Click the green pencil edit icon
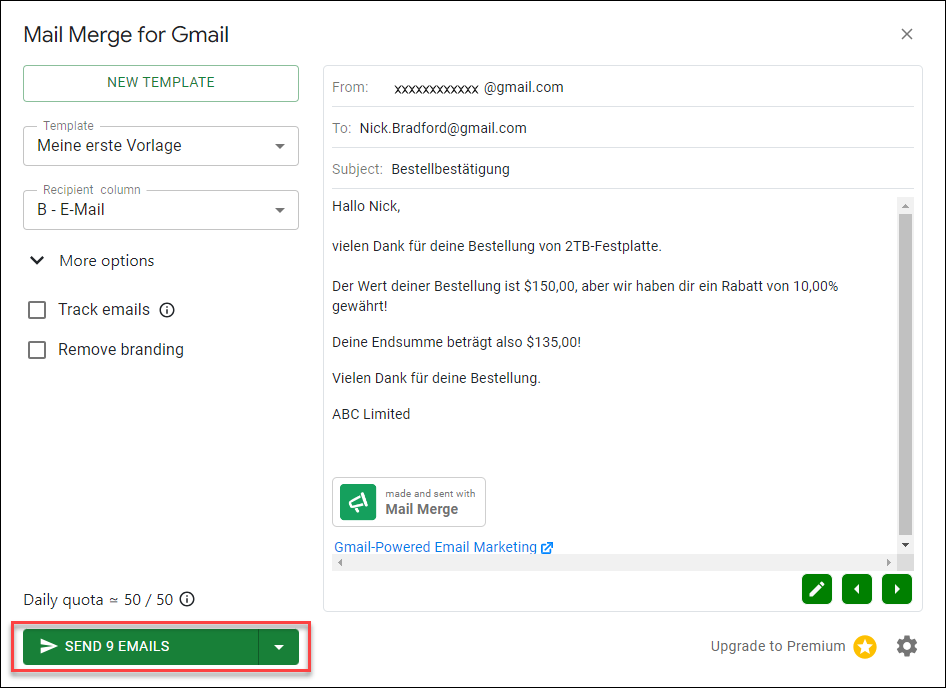The width and height of the screenshot is (946, 688). coord(817,589)
